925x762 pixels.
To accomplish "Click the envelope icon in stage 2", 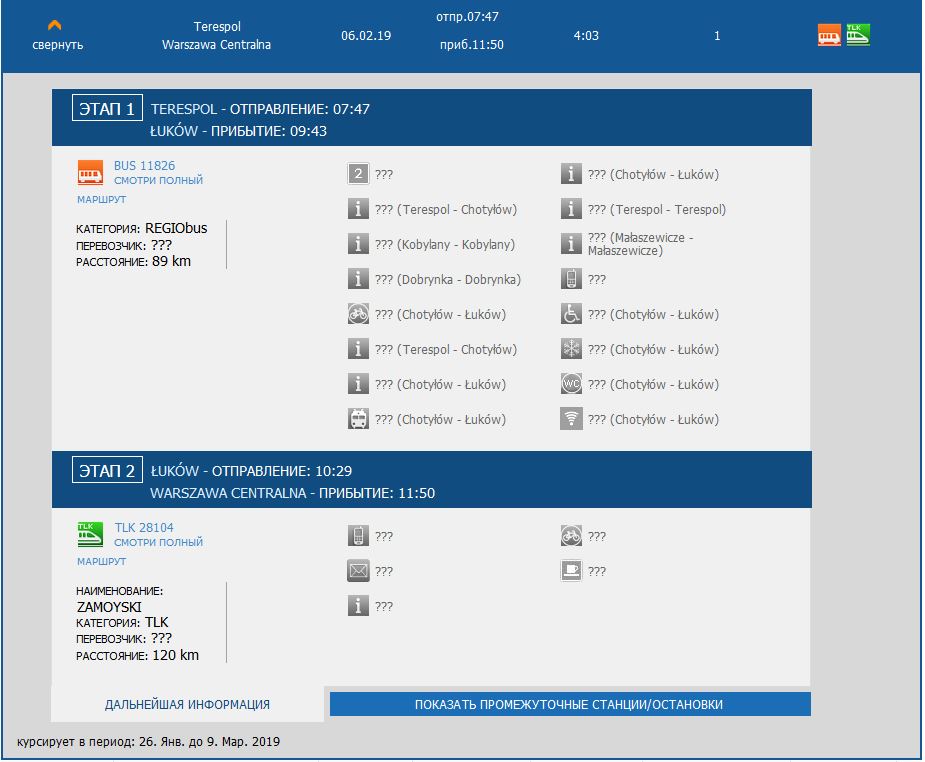I will 359,571.
